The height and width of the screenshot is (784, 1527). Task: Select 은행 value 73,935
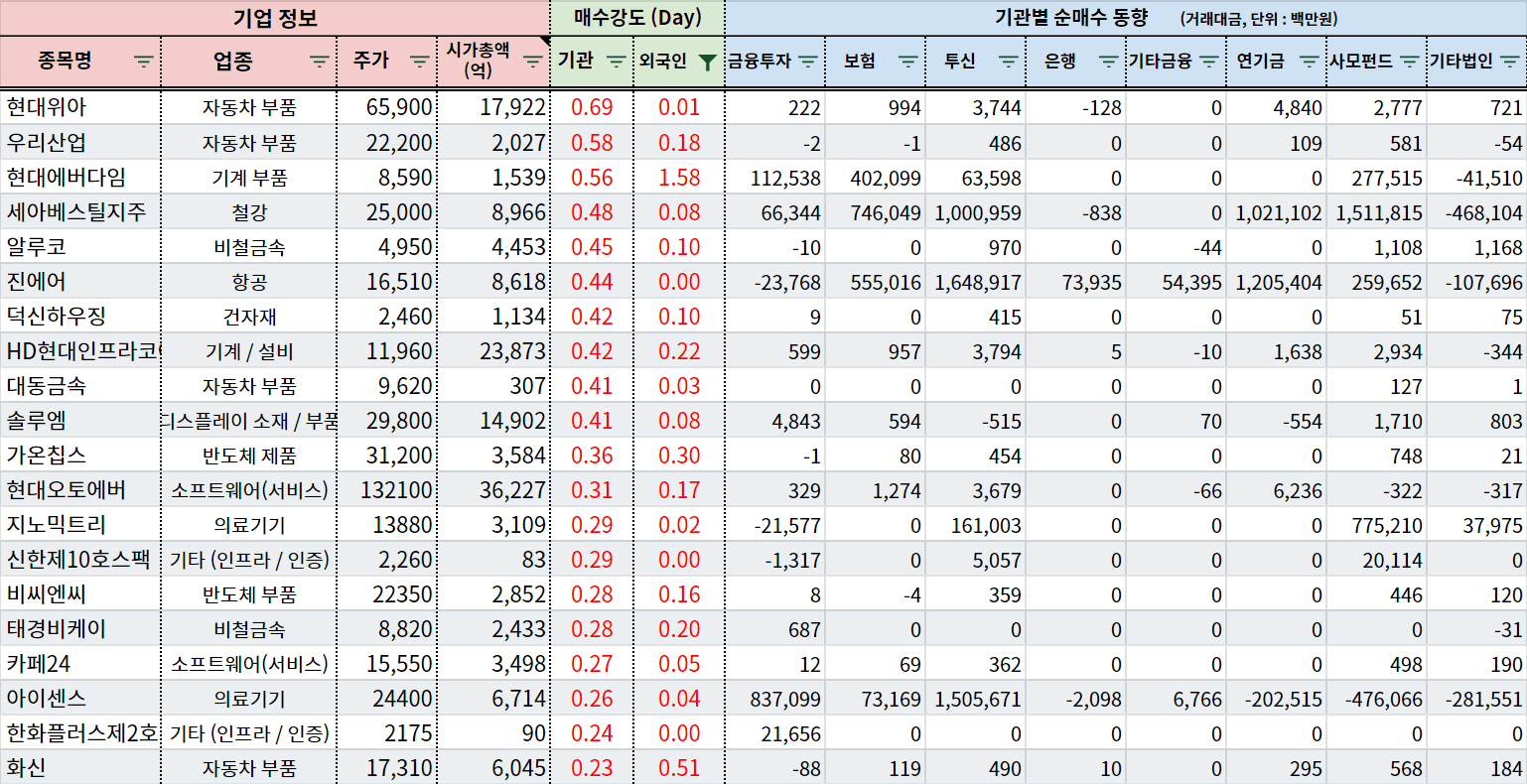(x=1076, y=282)
